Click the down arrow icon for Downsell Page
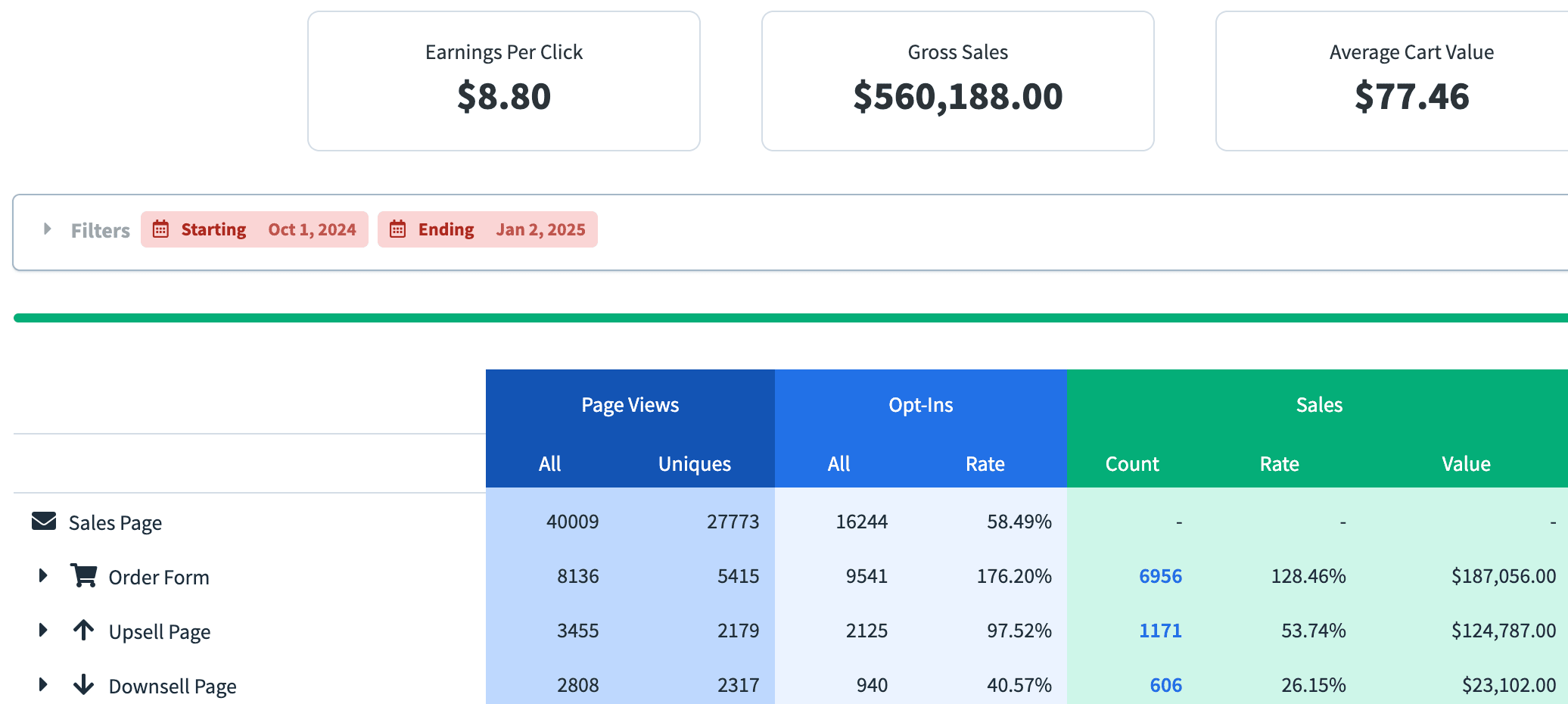Viewport: 1568px width, 704px height. click(x=83, y=684)
